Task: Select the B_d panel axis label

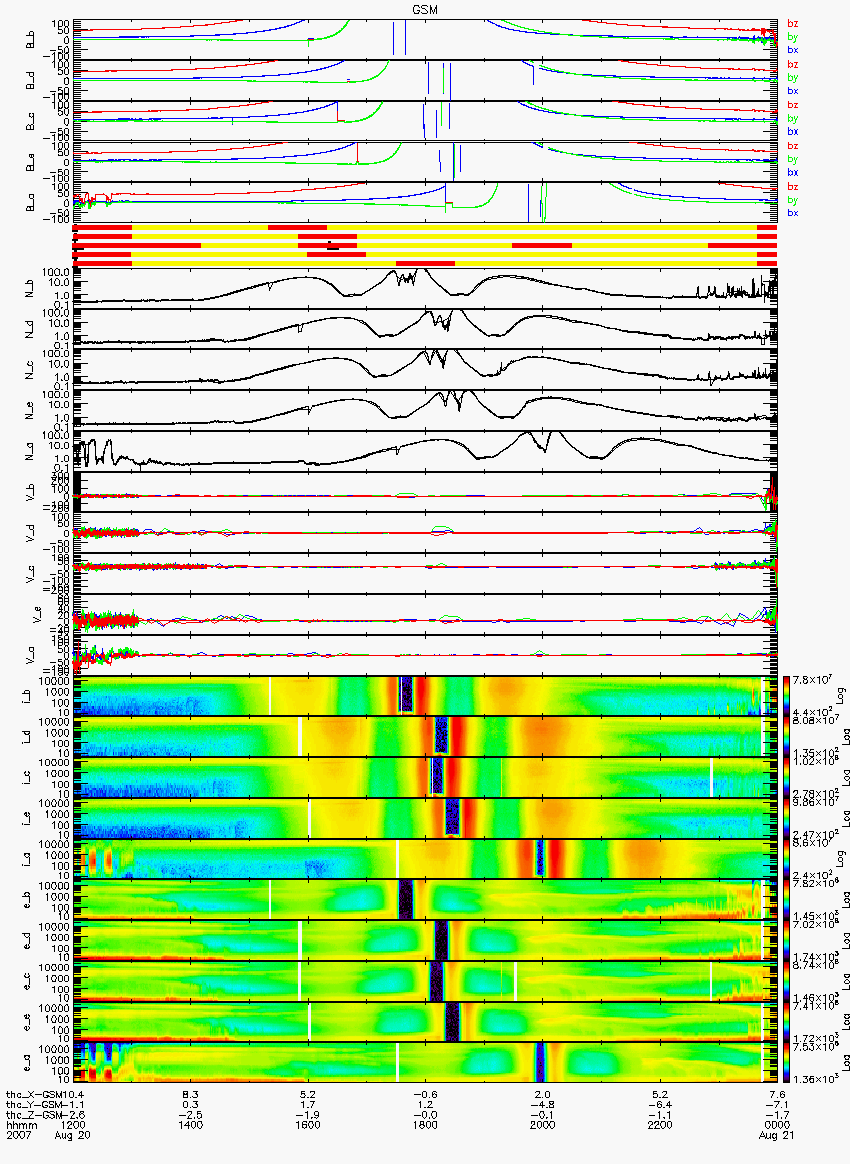Action: [30, 80]
